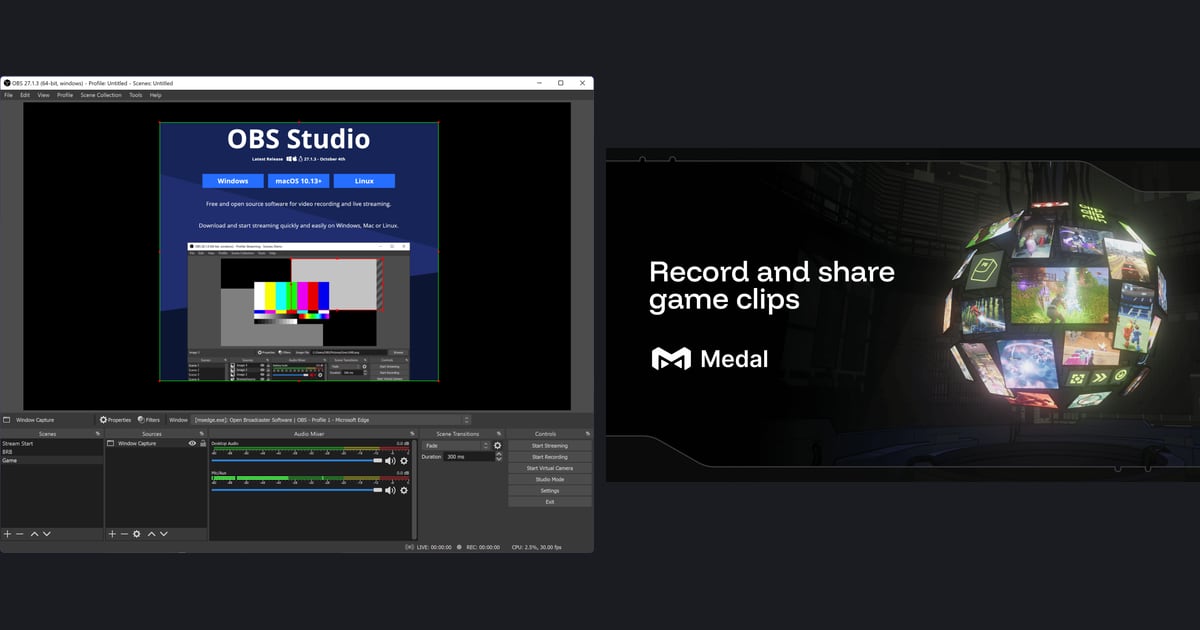Click the Start Streaming button
Screen dimensions: 1200x630
point(549,446)
